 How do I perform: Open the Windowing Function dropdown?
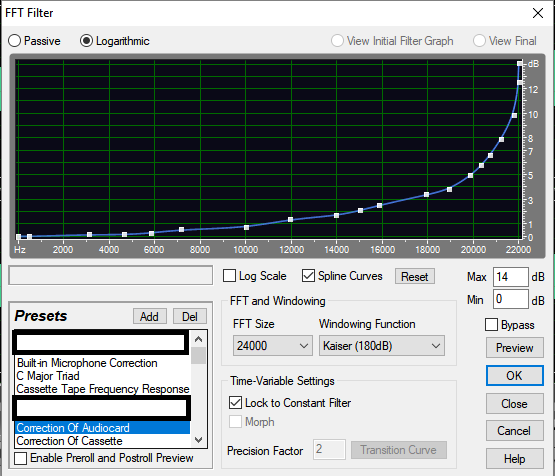[x=382, y=345]
